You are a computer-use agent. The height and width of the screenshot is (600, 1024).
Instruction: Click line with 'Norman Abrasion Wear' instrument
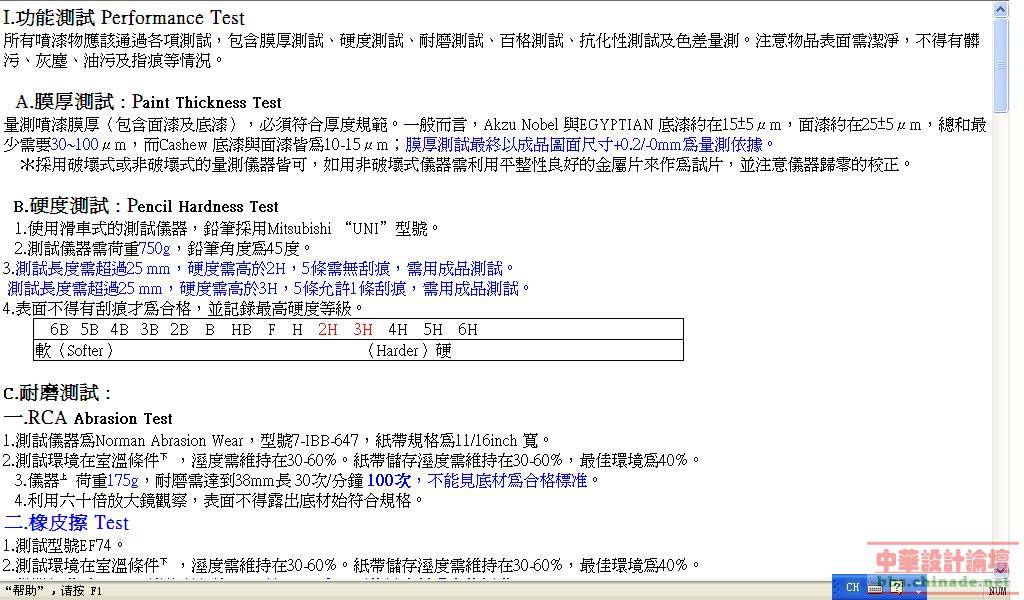[x=277, y=441]
